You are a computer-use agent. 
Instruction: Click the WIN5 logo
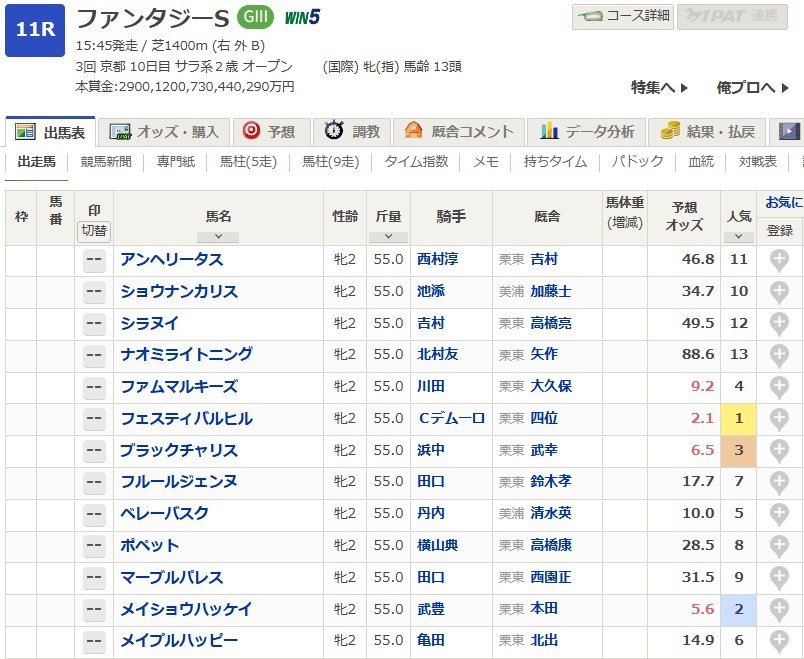(x=301, y=18)
